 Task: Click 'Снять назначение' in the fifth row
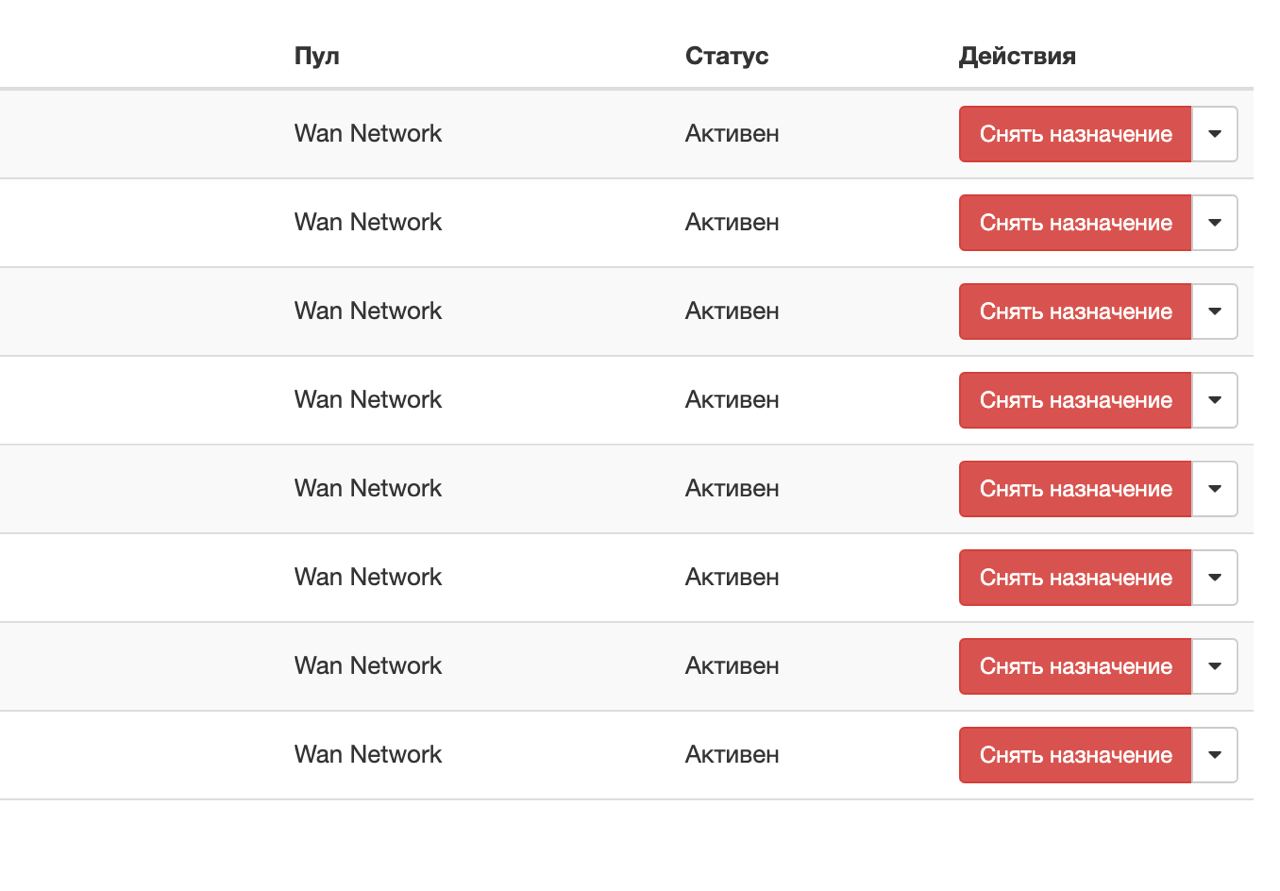(1075, 489)
